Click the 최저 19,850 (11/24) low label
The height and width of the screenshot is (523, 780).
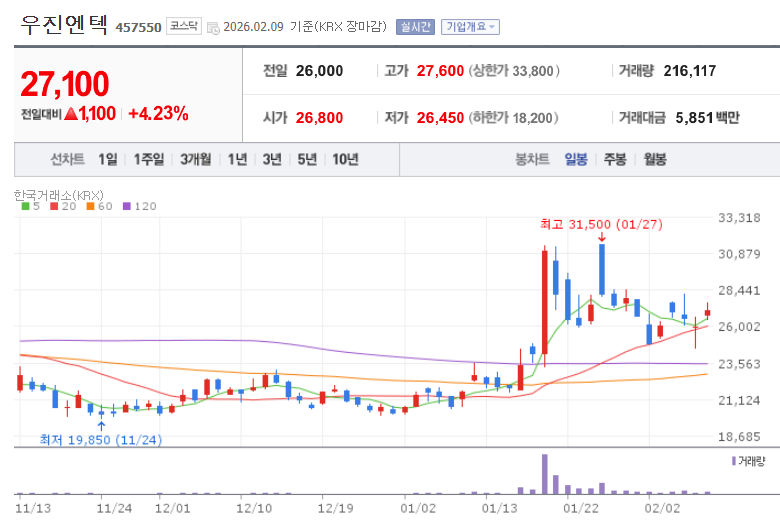click(101, 440)
